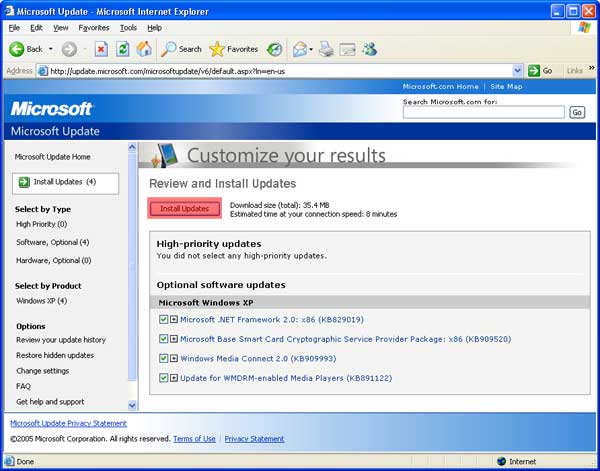
Task: Uncheck the .NET Framework 2.0 update checkbox
Action: (x=163, y=319)
